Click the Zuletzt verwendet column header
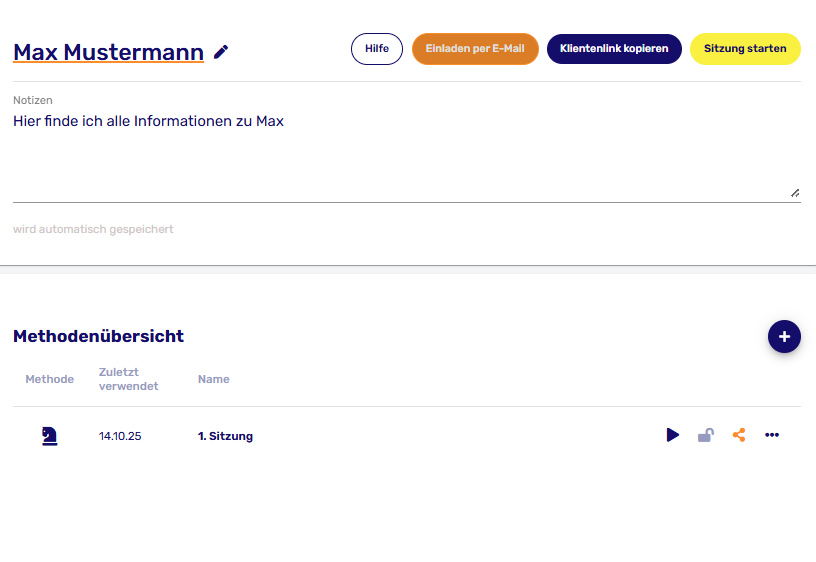816x562 pixels. point(128,379)
